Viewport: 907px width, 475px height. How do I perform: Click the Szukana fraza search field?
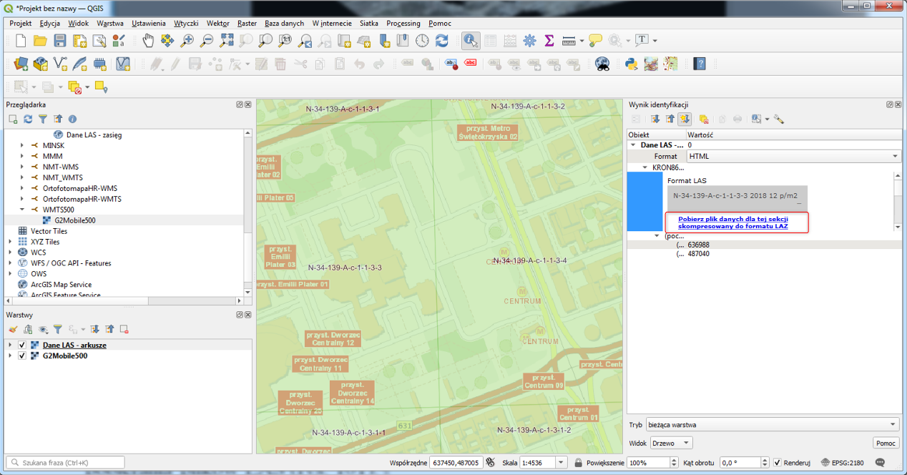point(65,463)
